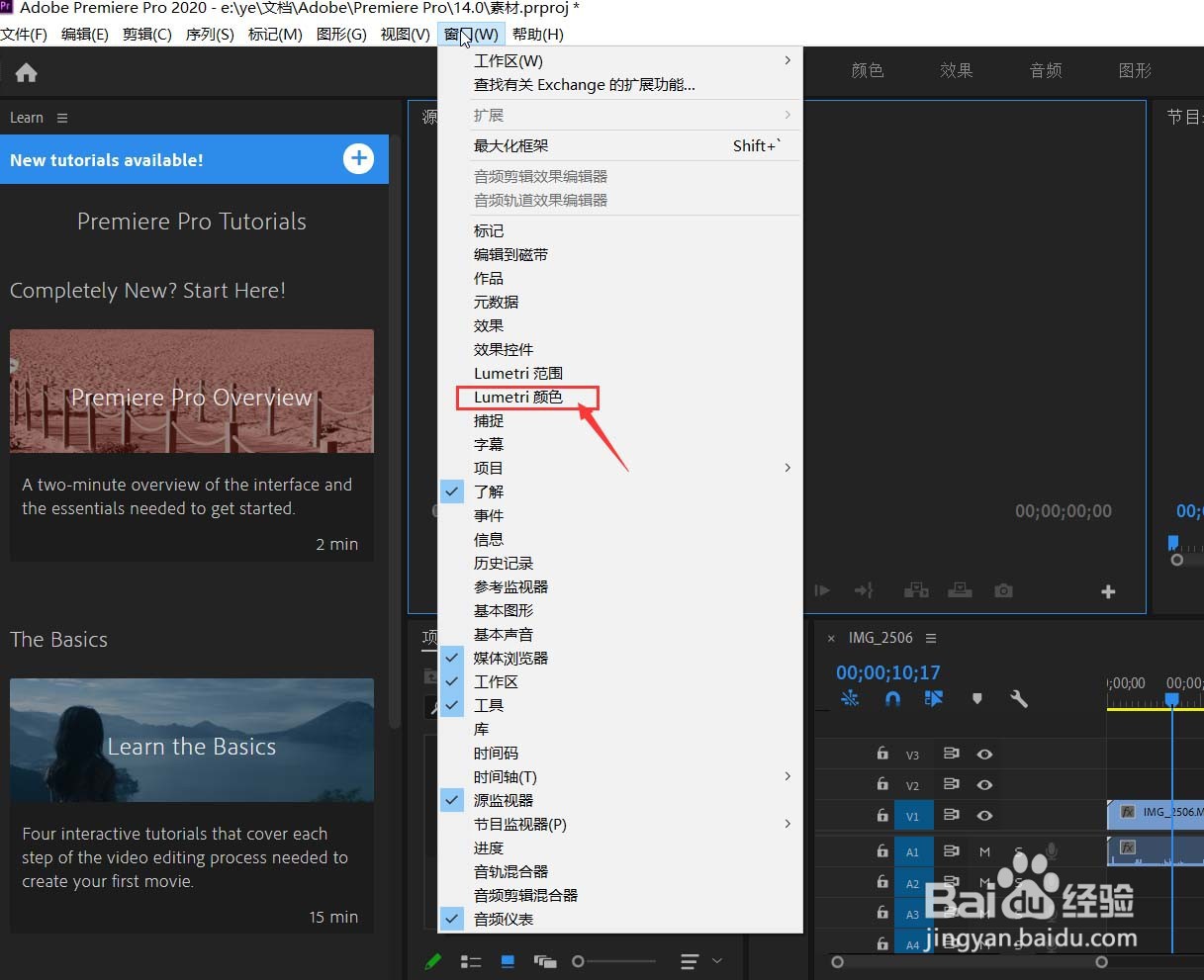
Task: Mute audio track A1
Action: [x=984, y=851]
